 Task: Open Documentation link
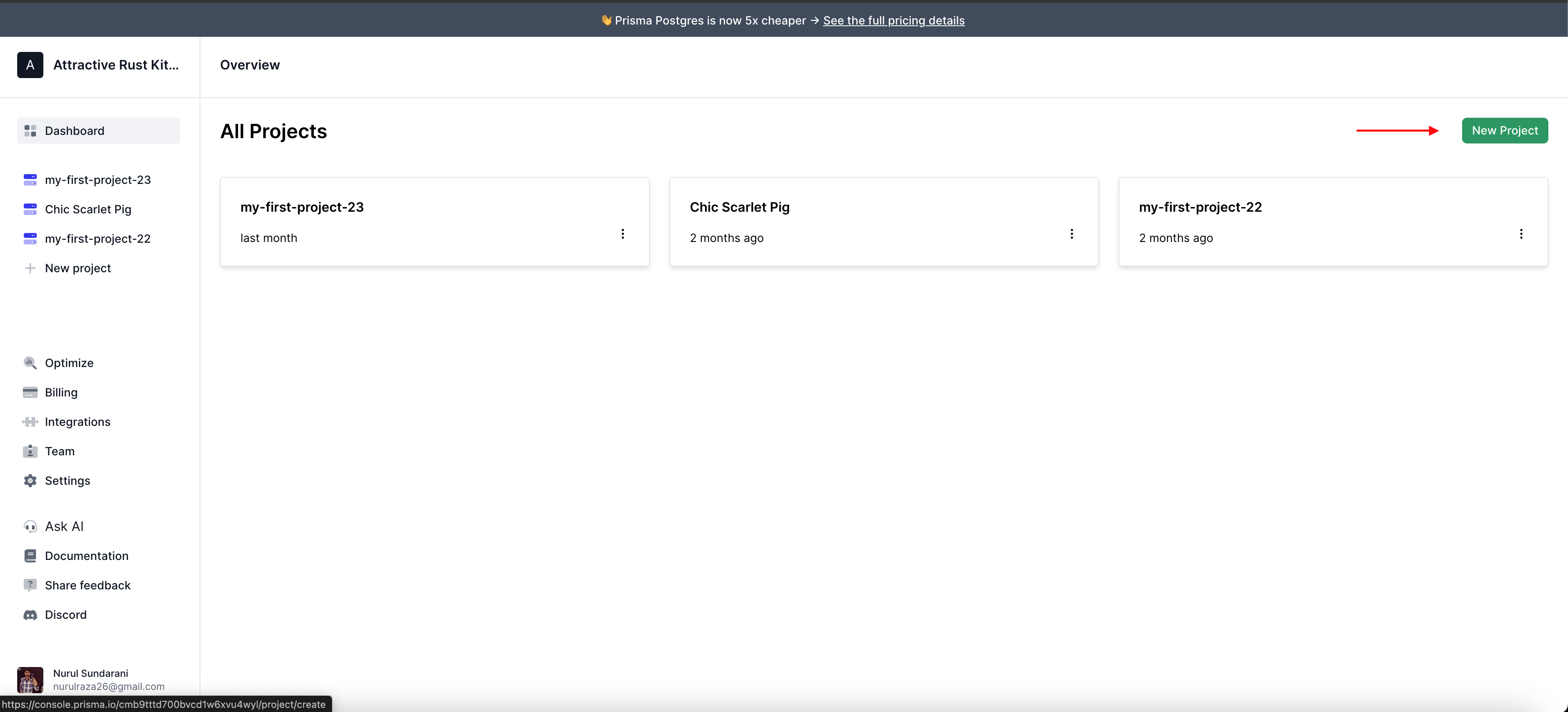(99, 555)
